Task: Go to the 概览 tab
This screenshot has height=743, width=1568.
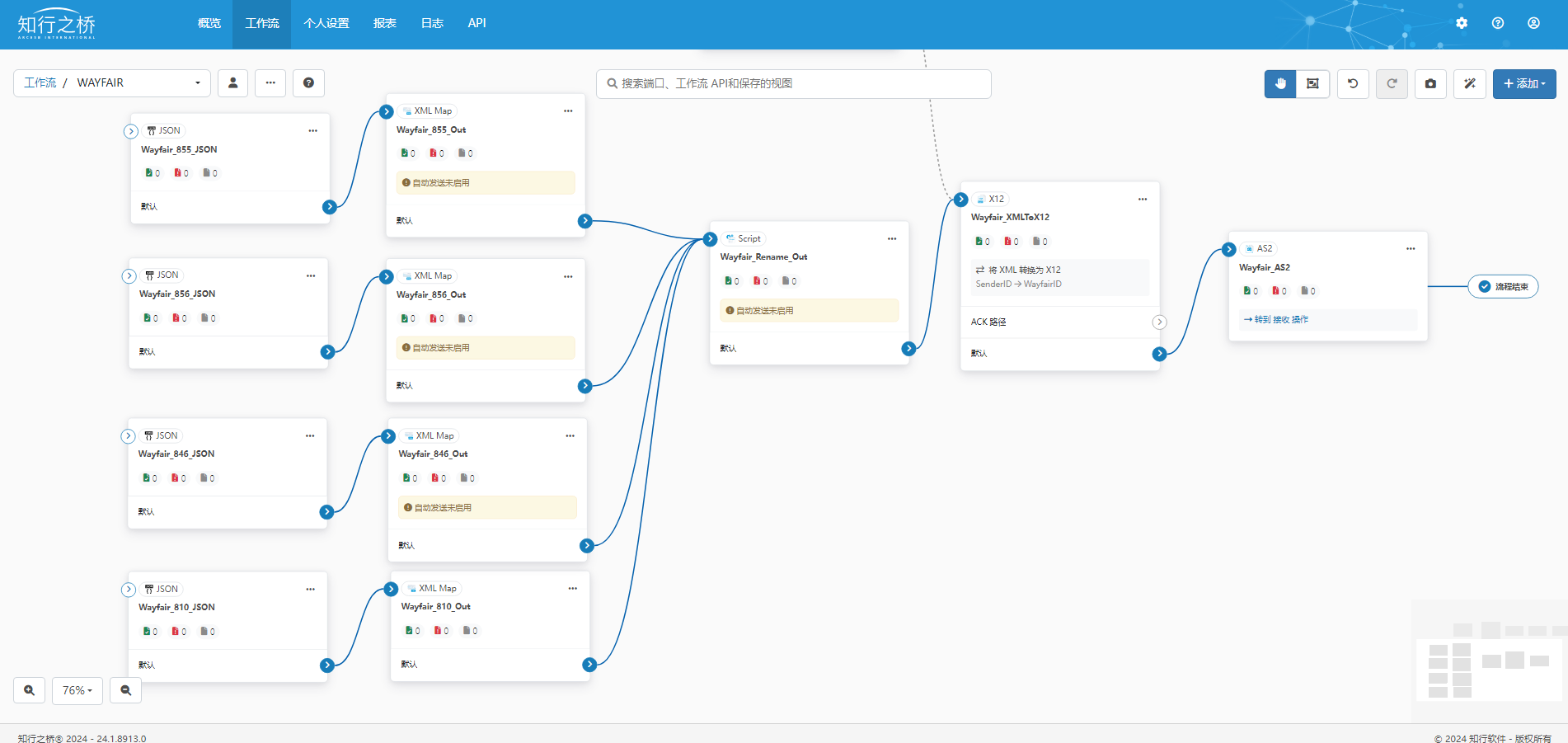Action: [x=209, y=23]
